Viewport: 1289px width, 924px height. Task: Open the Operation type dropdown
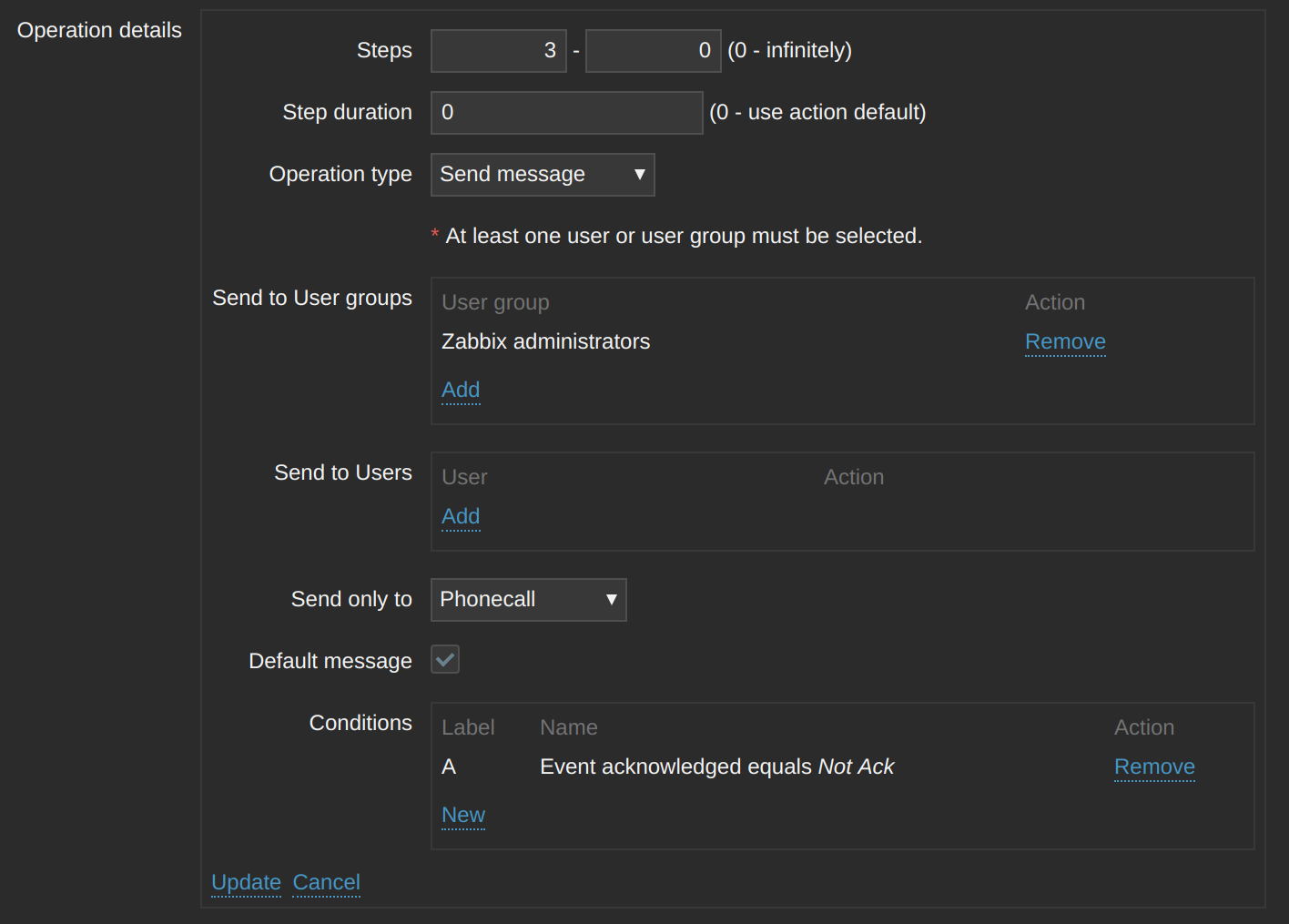[542, 175]
